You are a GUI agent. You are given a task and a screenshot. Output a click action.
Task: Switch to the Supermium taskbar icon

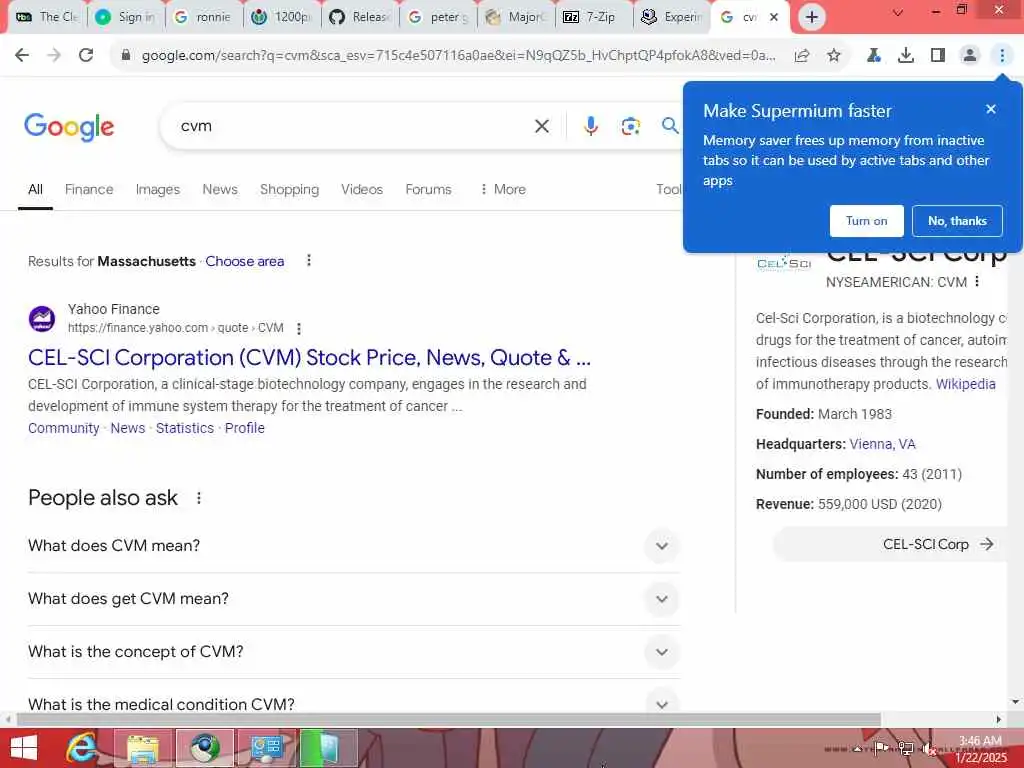[204, 748]
